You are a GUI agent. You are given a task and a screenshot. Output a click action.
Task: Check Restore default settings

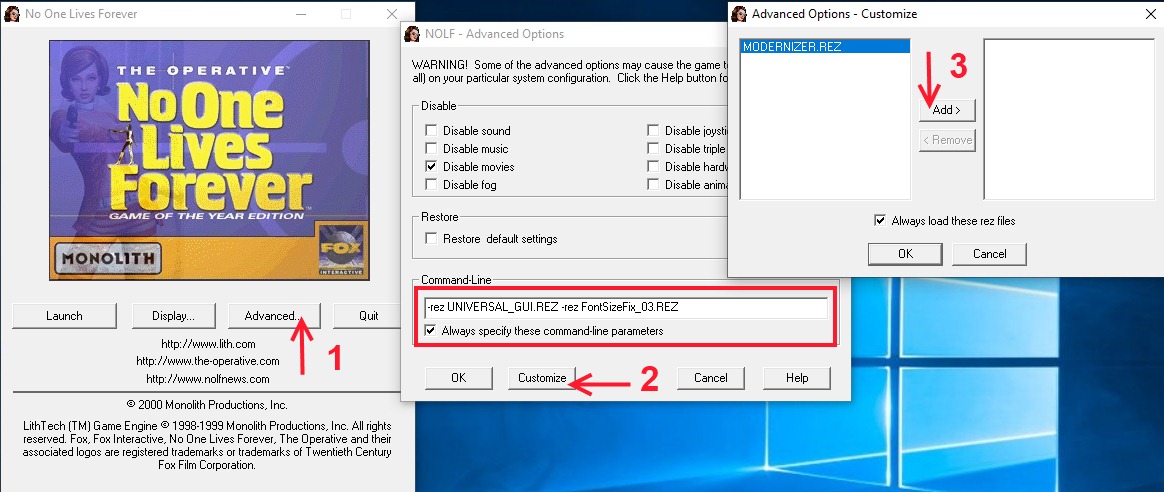point(431,239)
